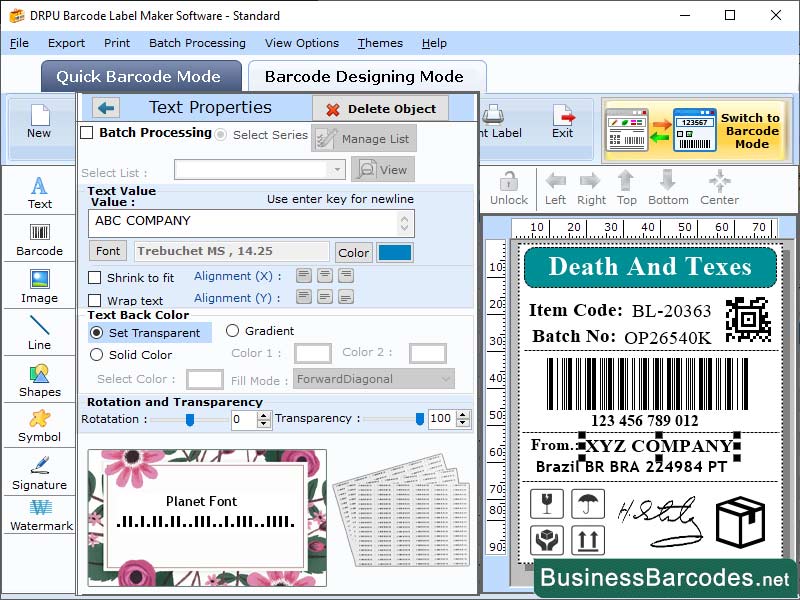The height and width of the screenshot is (600, 800).
Task: Click the View list button
Action: (383, 169)
